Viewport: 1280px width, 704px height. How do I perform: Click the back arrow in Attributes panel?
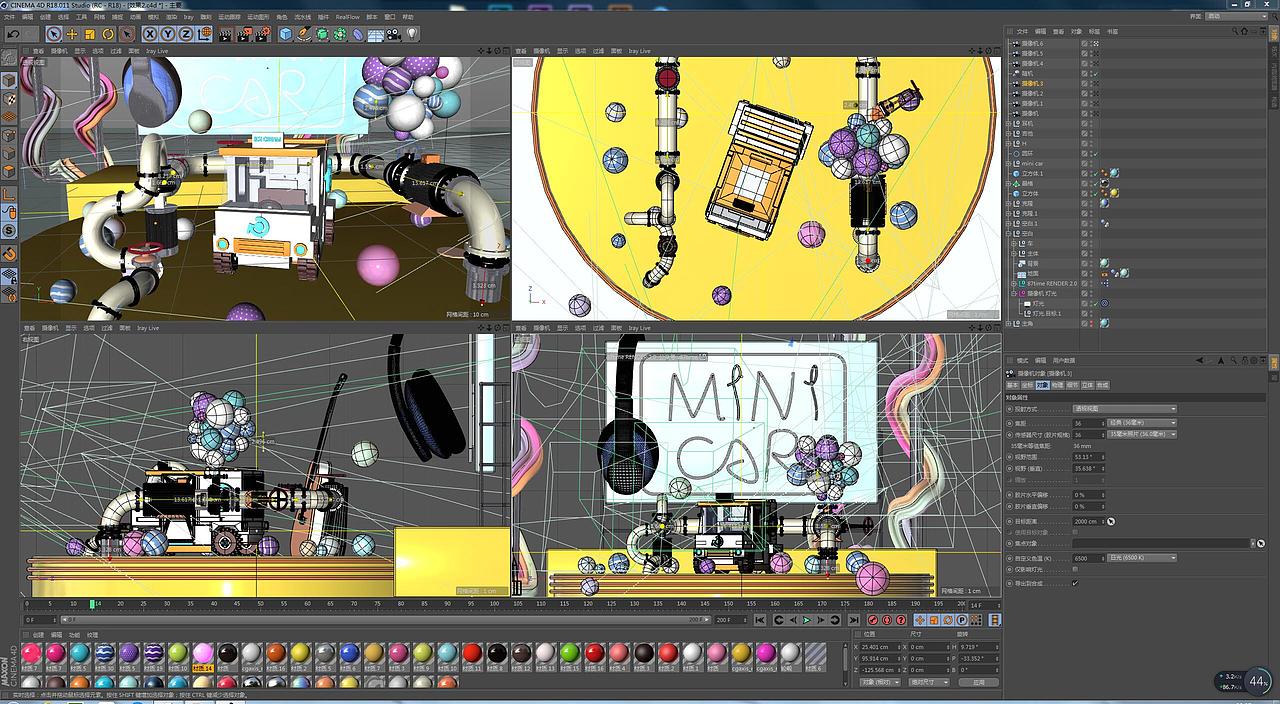tap(1199, 360)
